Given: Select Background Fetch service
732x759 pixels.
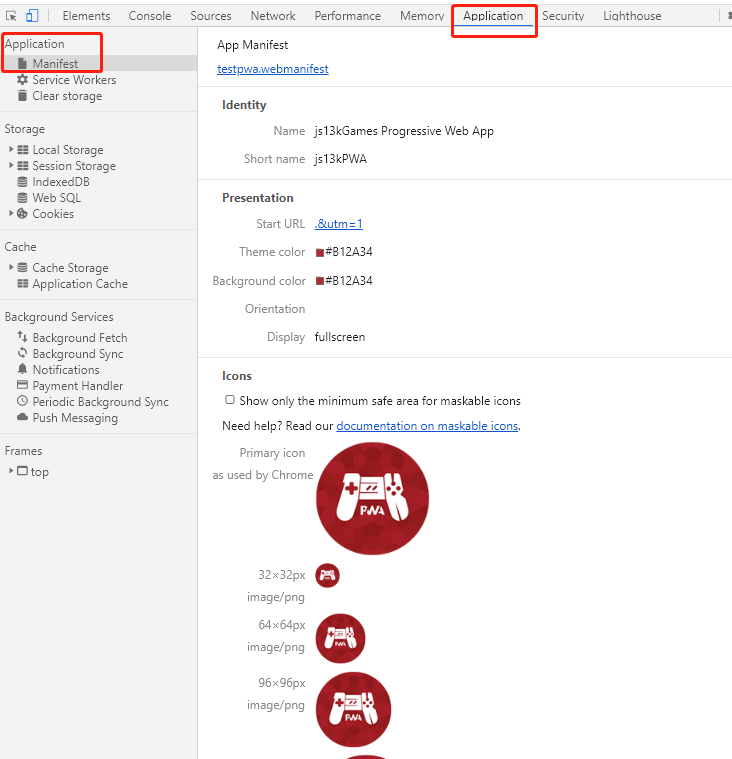Looking at the screenshot, I should pyautogui.click(x=80, y=338).
